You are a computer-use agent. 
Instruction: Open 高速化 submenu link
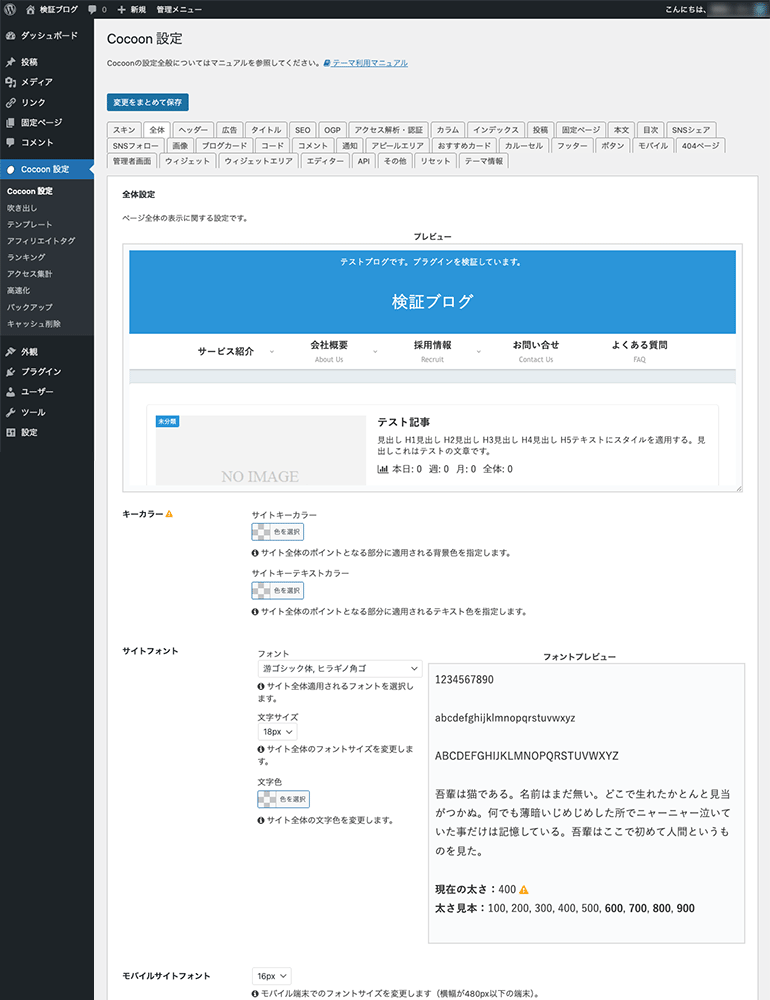pyautogui.click(x=19, y=291)
